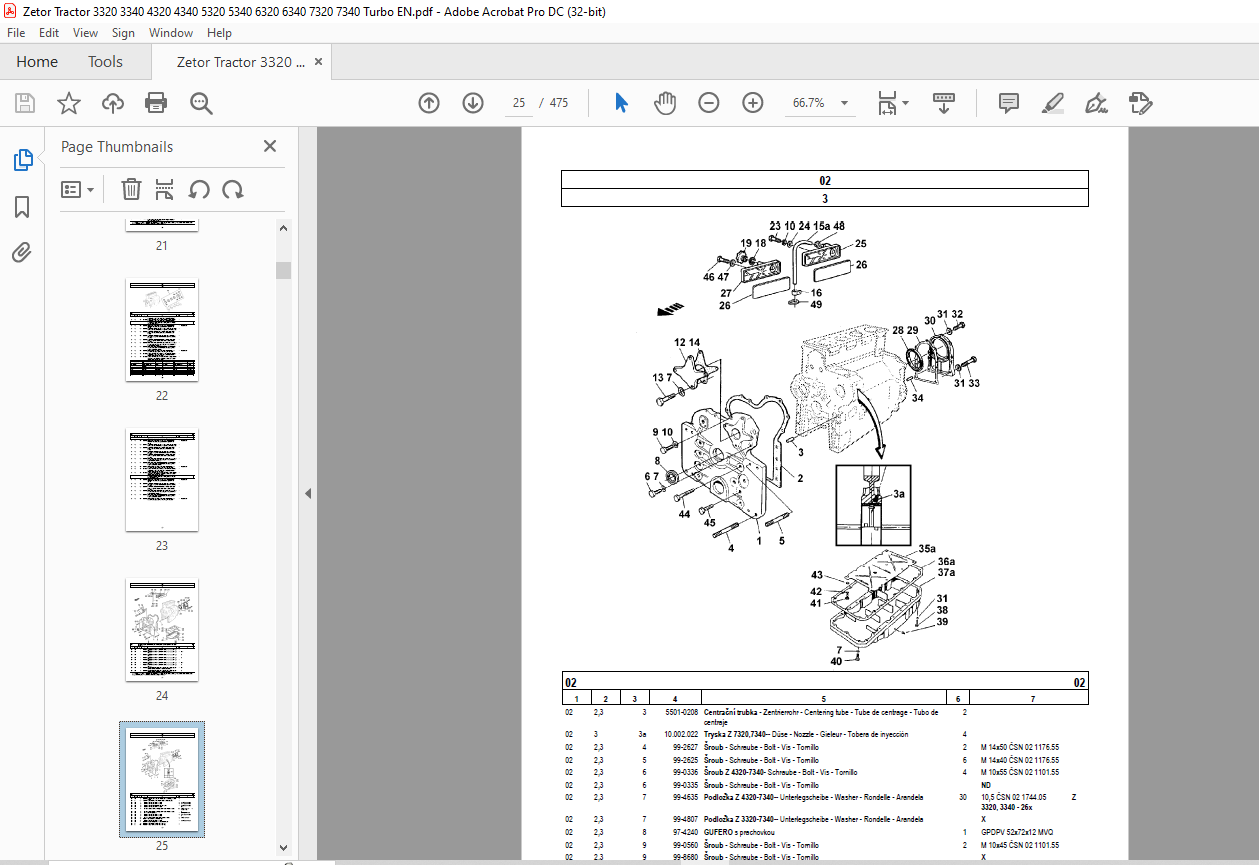The image size is (1259, 865).
Task: Click 'M 14x50 ČSN 02 1176.55' cell
Action: (1020, 747)
